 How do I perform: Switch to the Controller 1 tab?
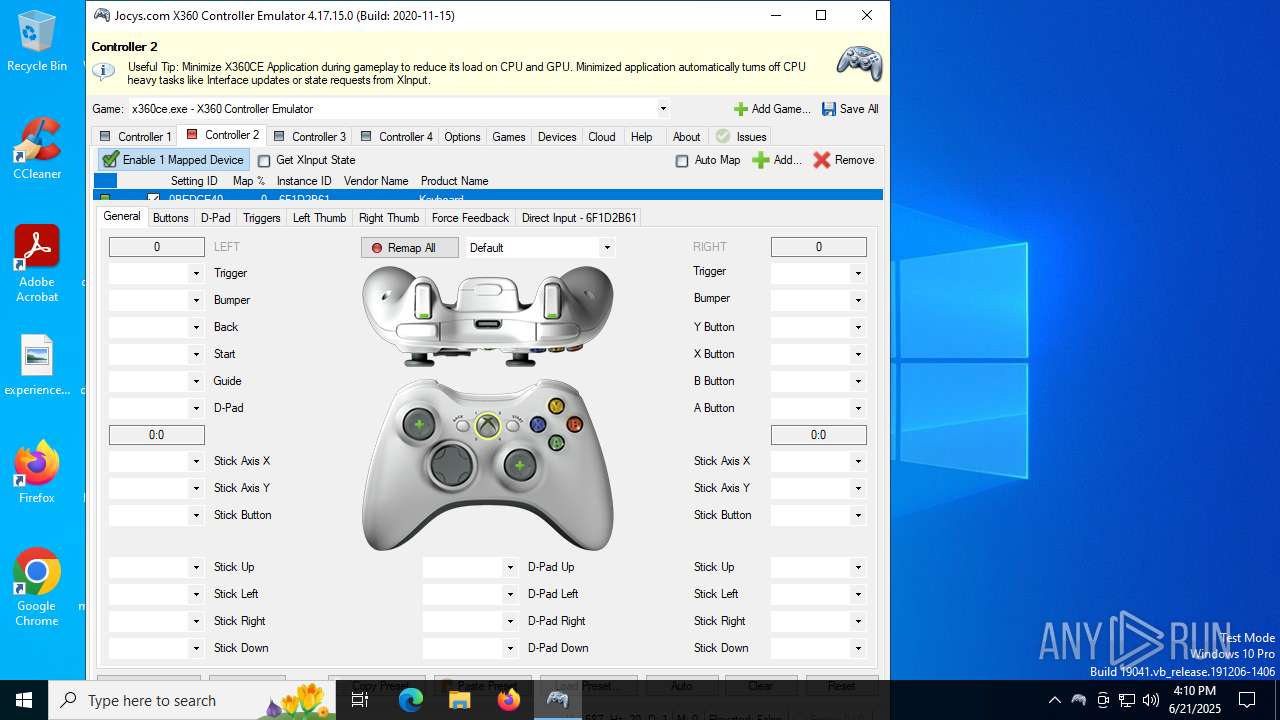point(135,137)
